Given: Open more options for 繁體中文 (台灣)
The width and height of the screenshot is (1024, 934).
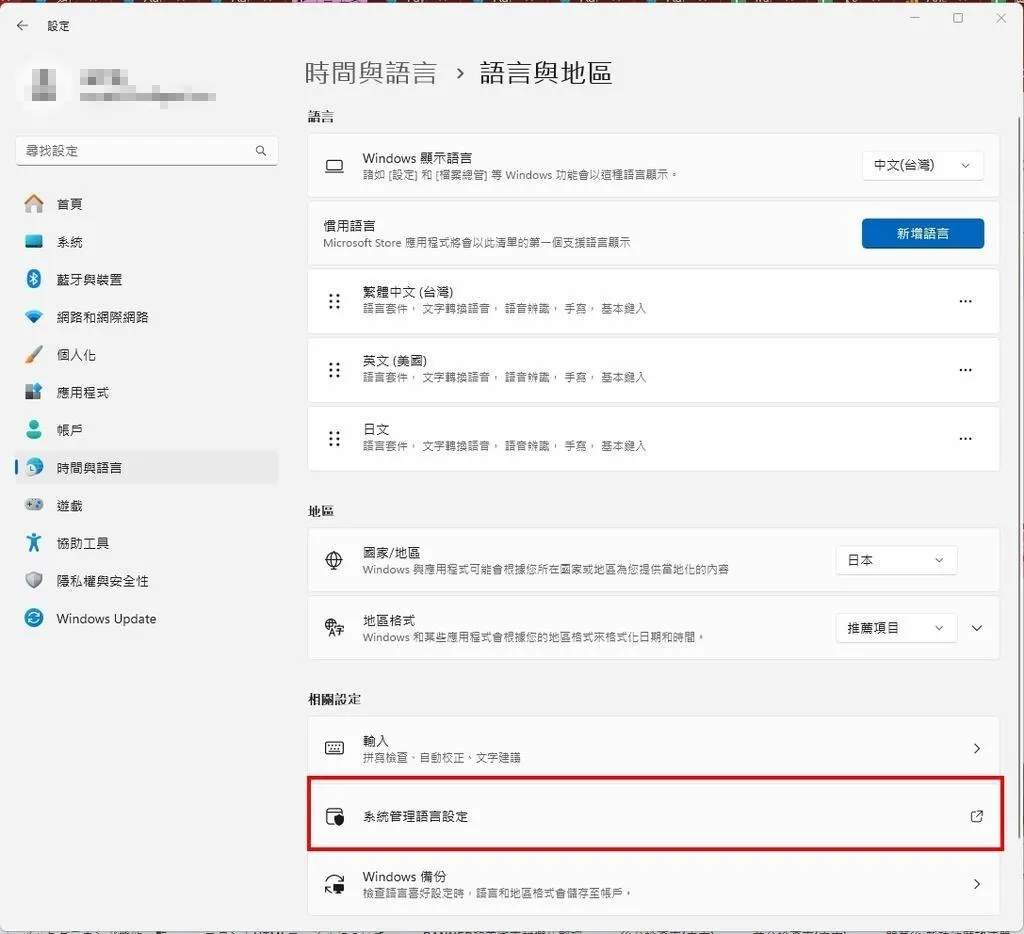Looking at the screenshot, I should click(x=965, y=301).
